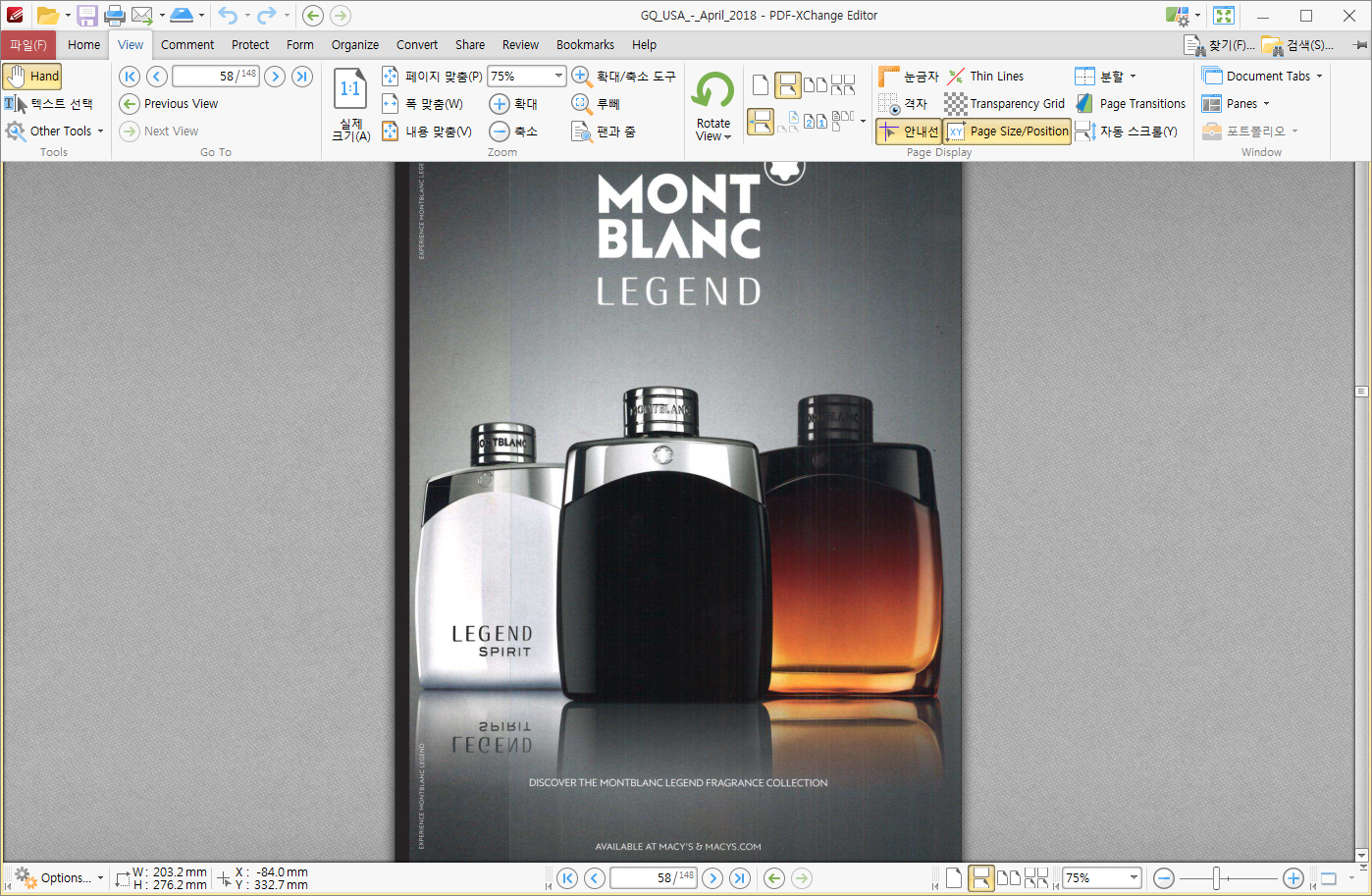Toggle 격자 grid display

coord(904,103)
